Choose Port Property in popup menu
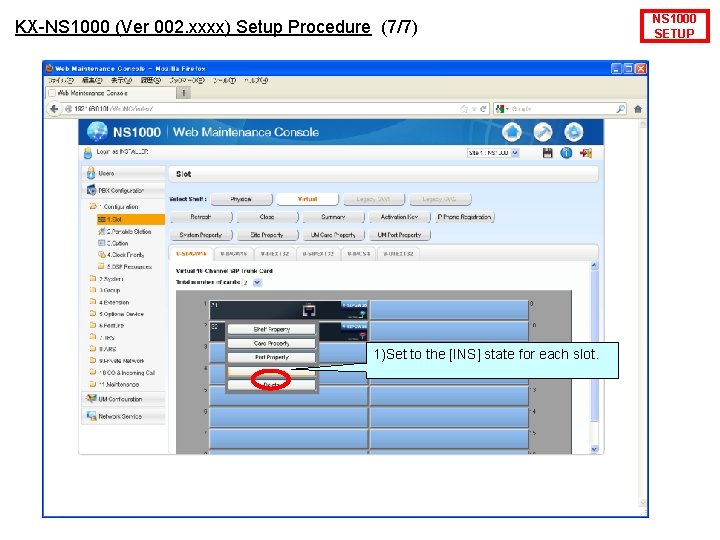The width and height of the screenshot is (720, 540). [272, 357]
